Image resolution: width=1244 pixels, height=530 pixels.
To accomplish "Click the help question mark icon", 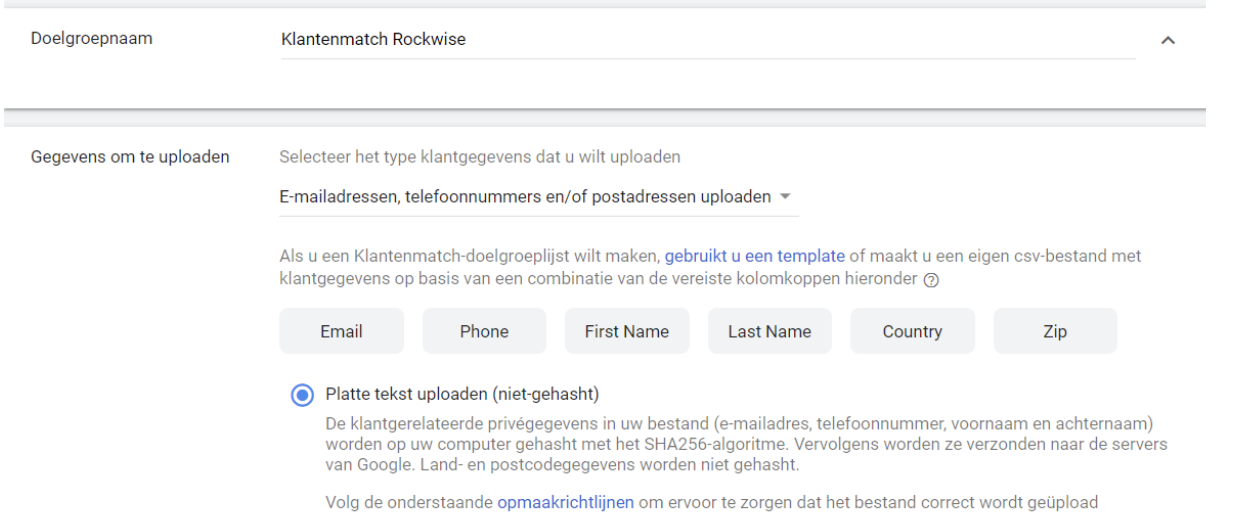I will (932, 279).
